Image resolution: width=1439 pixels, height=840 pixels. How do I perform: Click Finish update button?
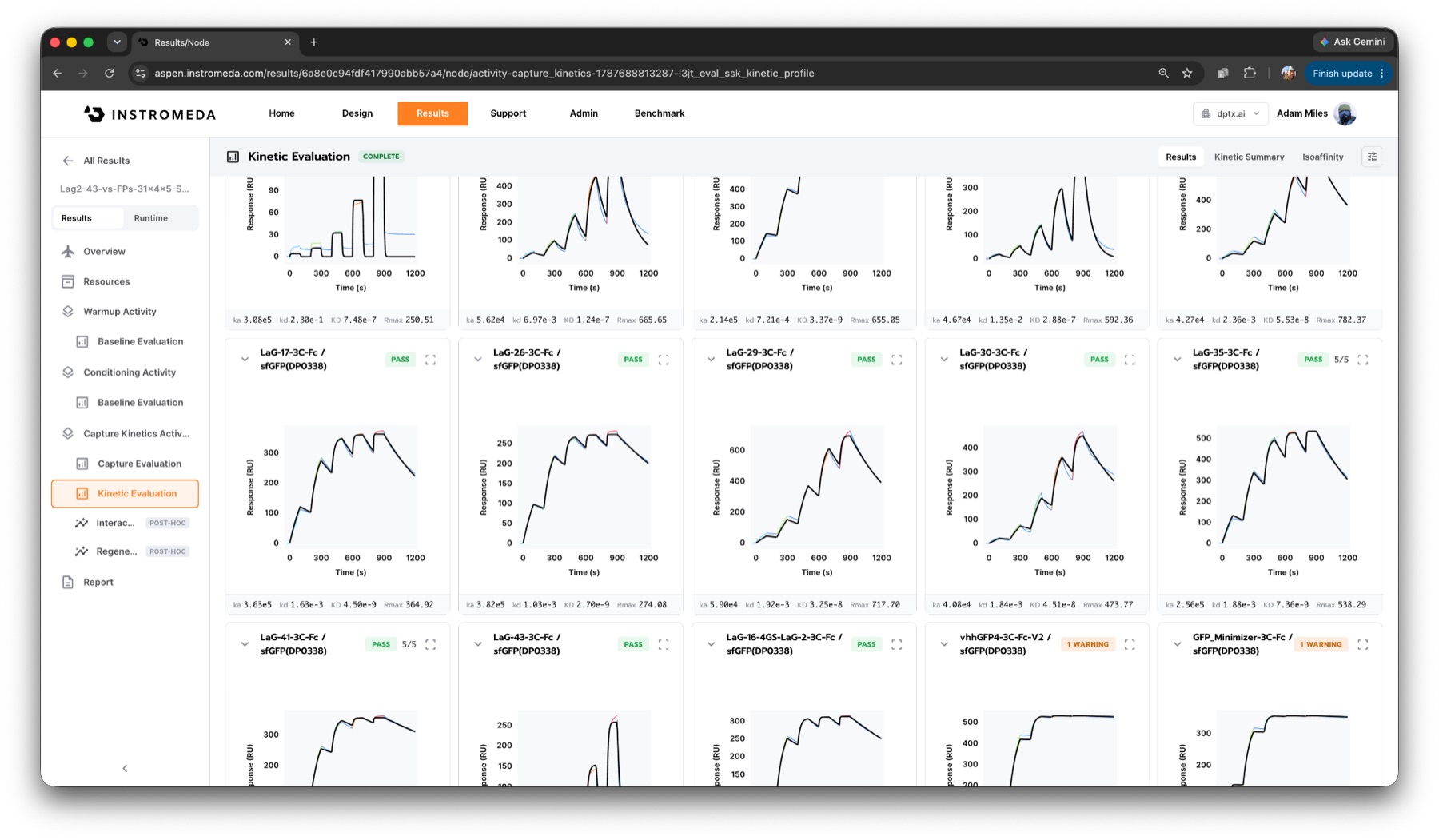pyautogui.click(x=1348, y=73)
